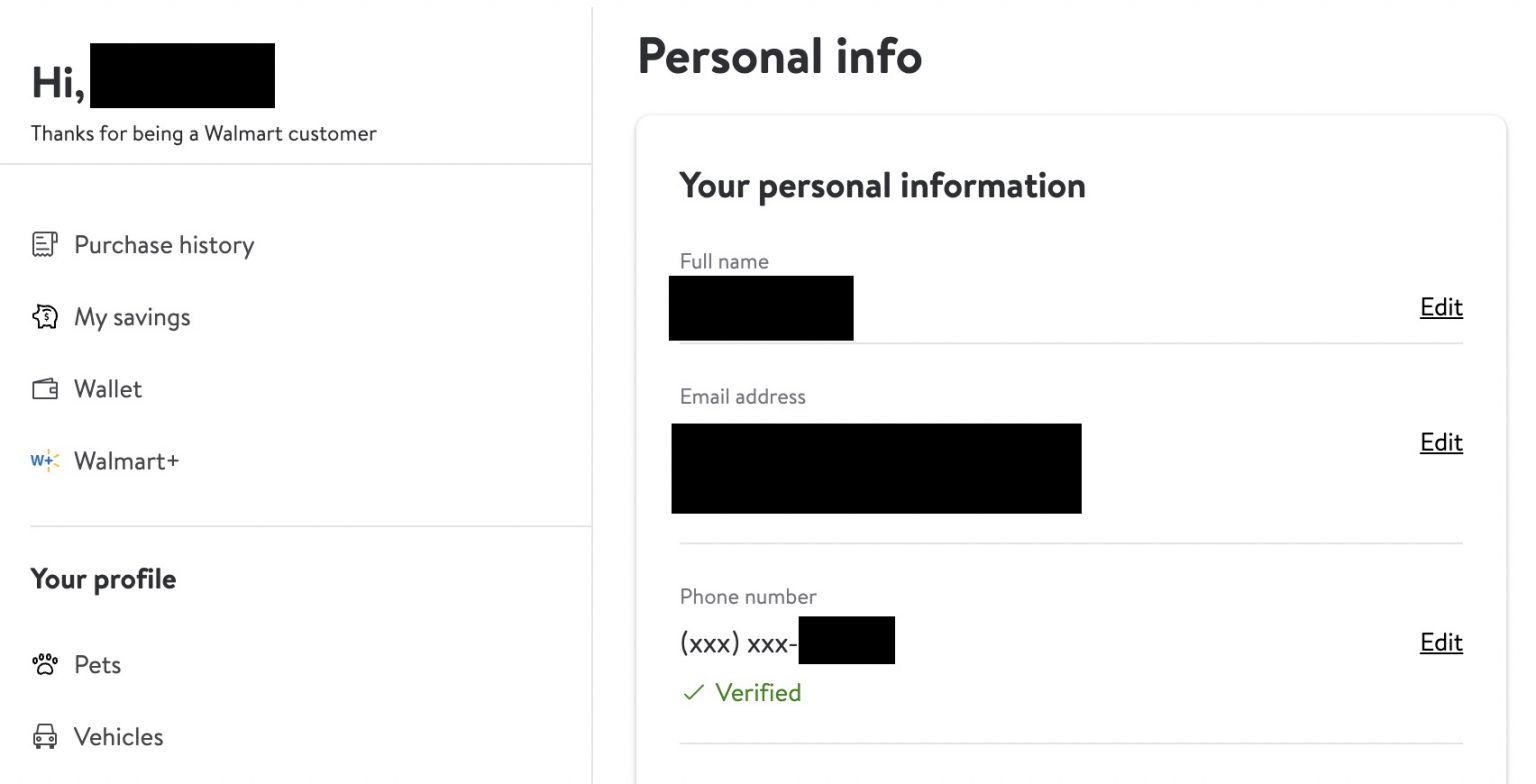Go to My savings page
This screenshot has width=1536, height=784.
coord(132,317)
